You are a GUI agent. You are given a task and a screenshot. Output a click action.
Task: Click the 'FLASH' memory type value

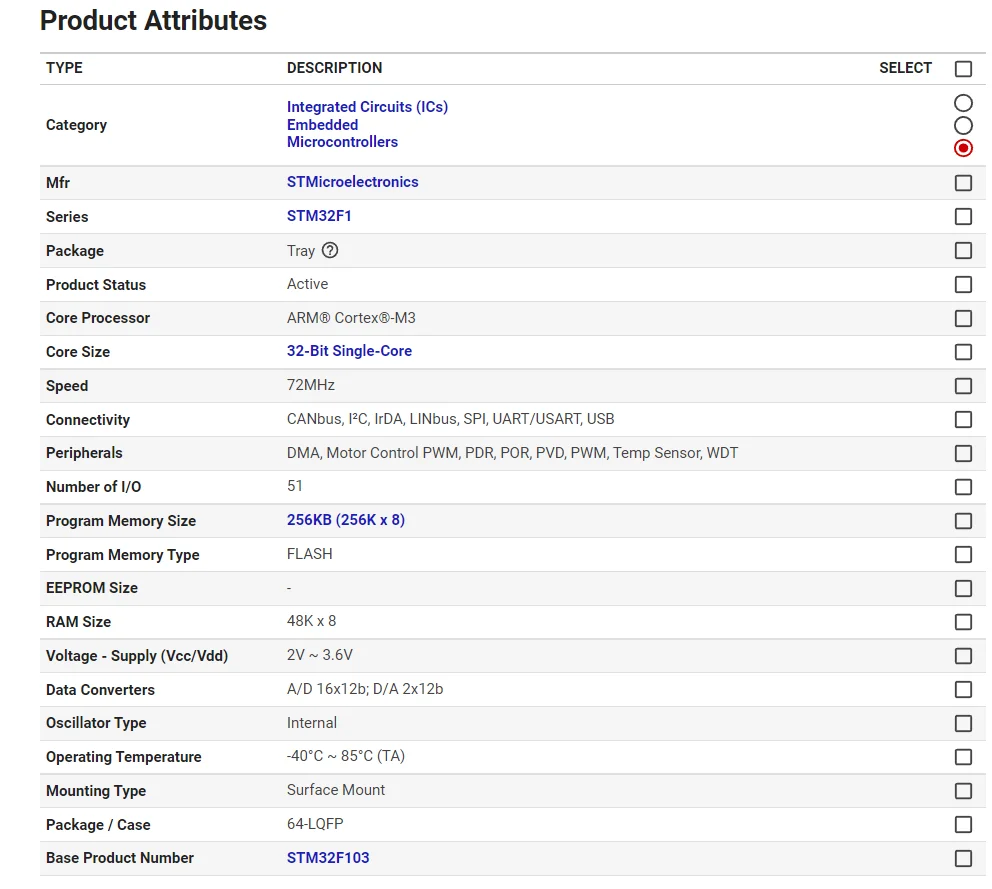pos(309,554)
